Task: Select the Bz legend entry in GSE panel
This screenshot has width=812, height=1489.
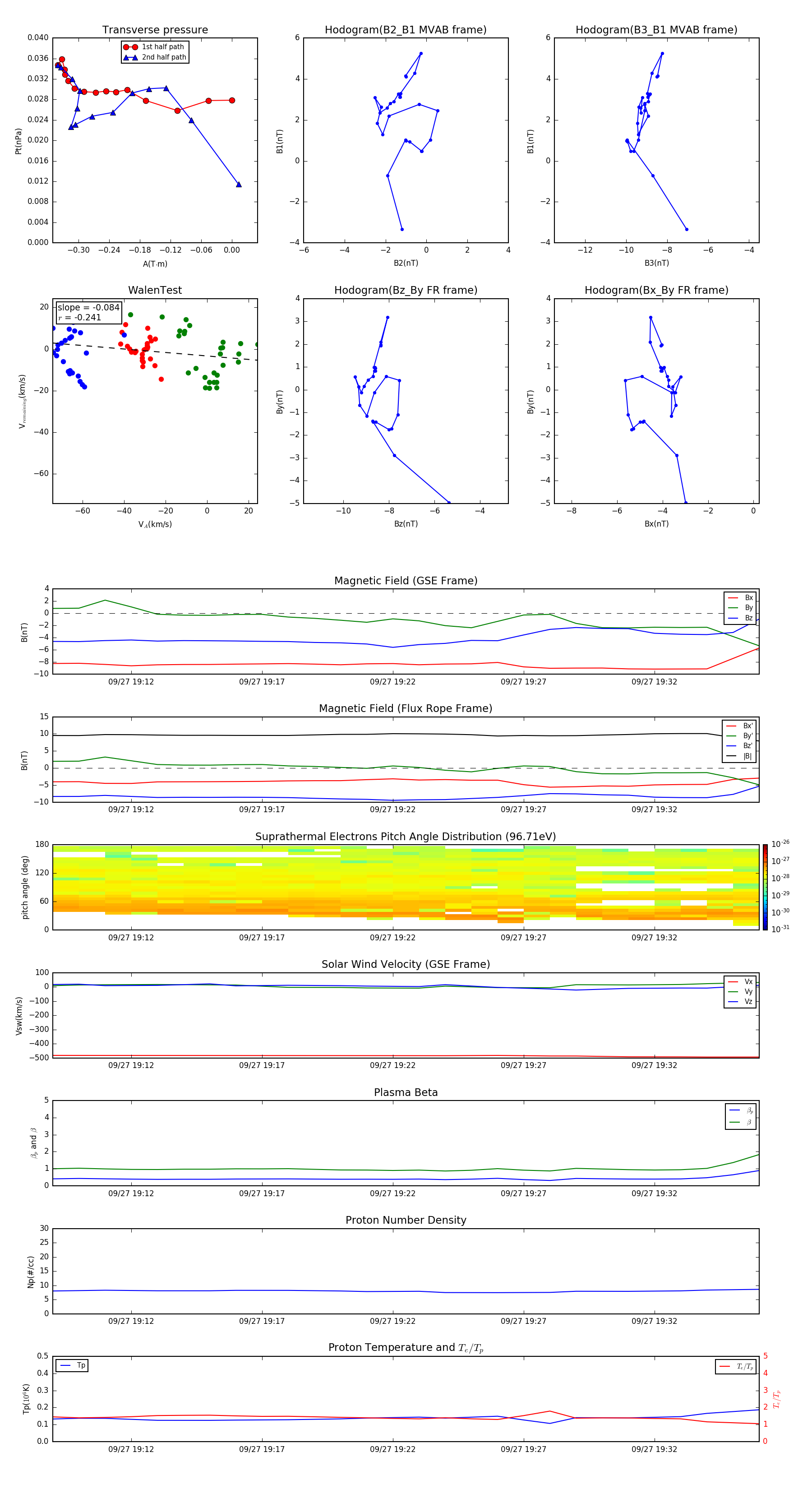Action: (x=740, y=619)
